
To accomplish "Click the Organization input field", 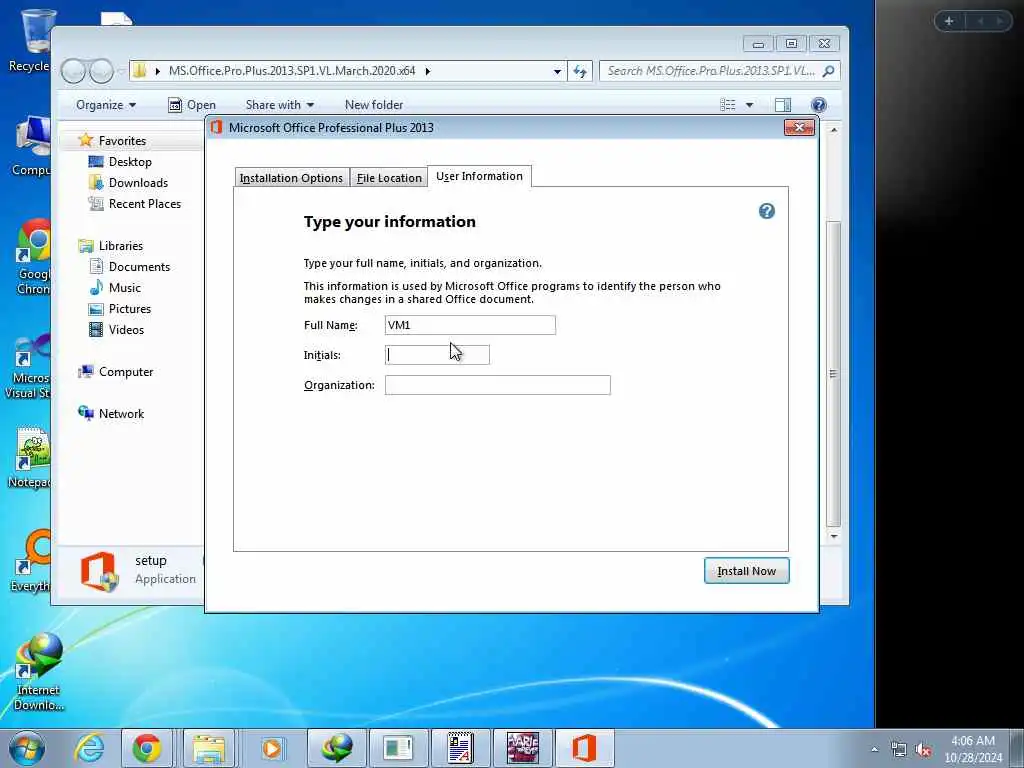I will [498, 385].
